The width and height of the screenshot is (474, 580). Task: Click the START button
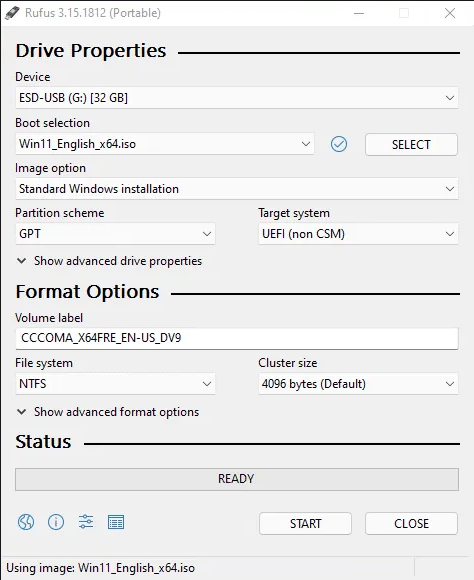click(x=305, y=523)
